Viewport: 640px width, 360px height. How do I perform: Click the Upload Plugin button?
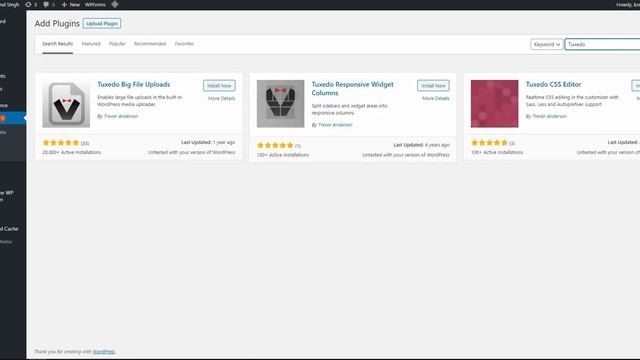click(102, 24)
